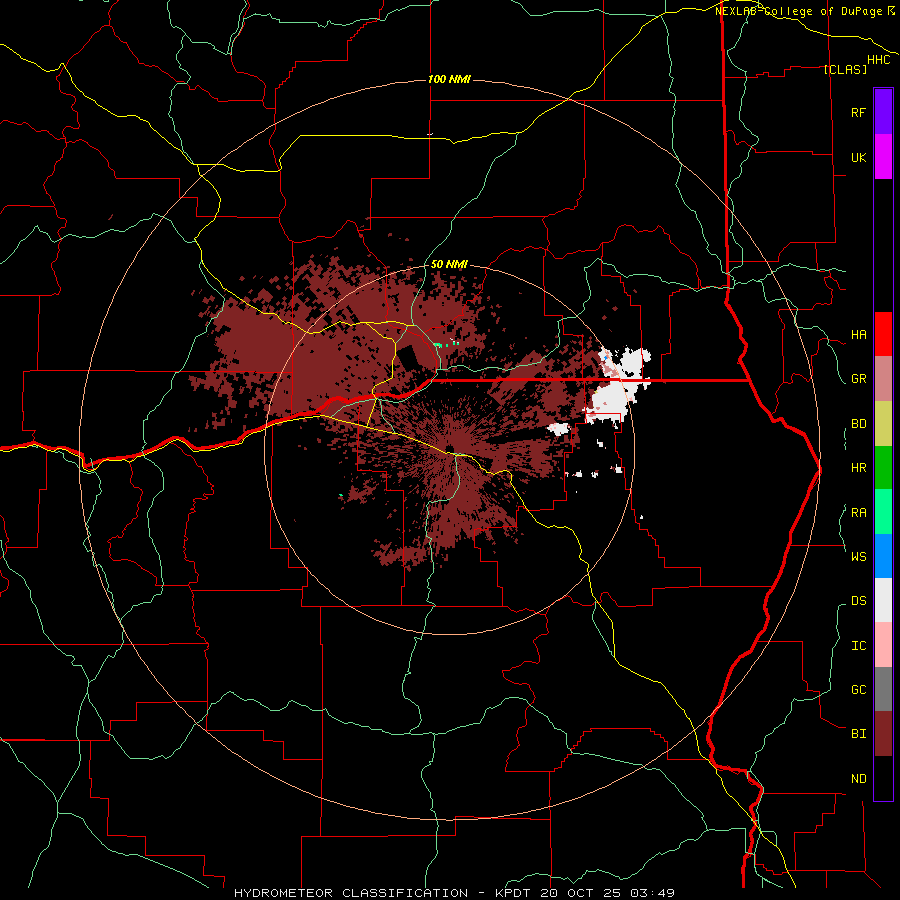
Task: Pick the RA light green legend block
Action: click(x=883, y=512)
